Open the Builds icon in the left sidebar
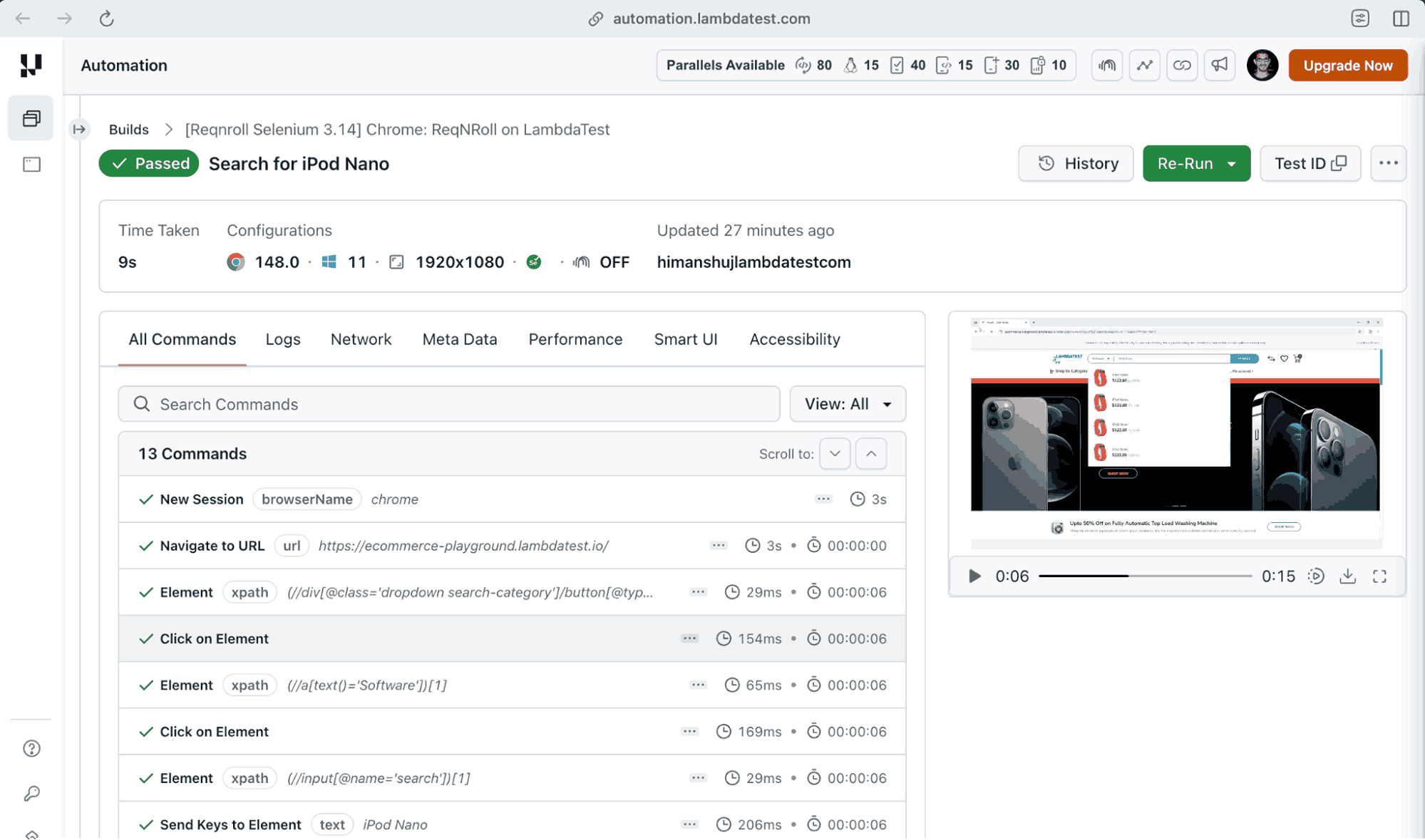This screenshot has height=840, width=1425. pyautogui.click(x=31, y=118)
